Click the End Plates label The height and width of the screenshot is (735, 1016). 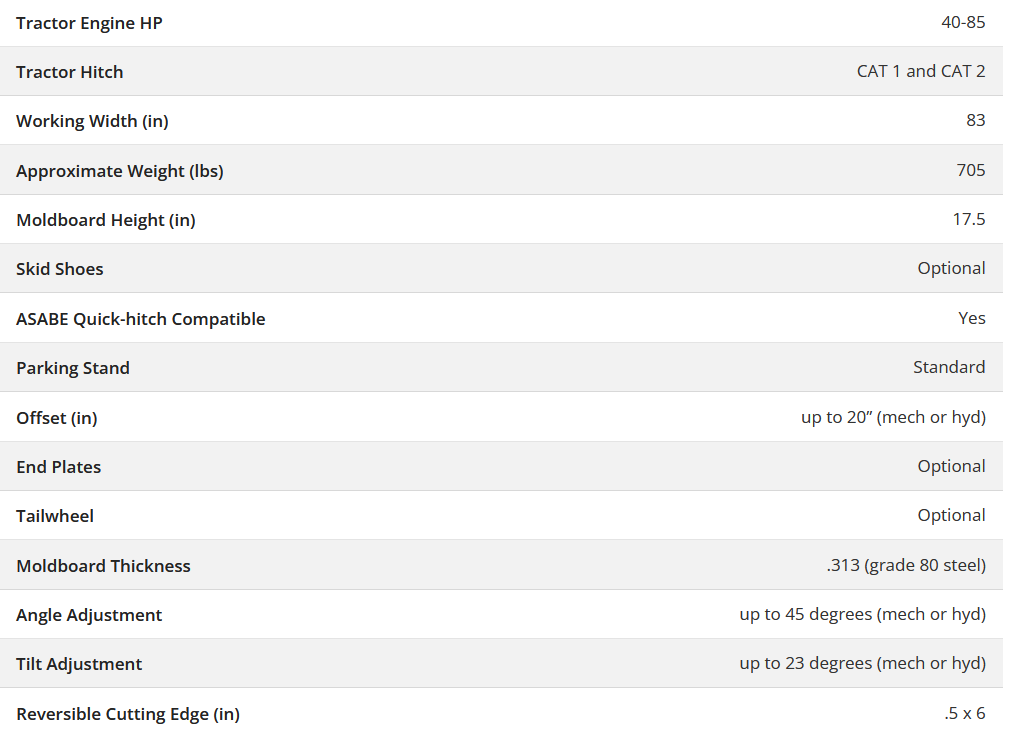pyautogui.click(x=59, y=467)
